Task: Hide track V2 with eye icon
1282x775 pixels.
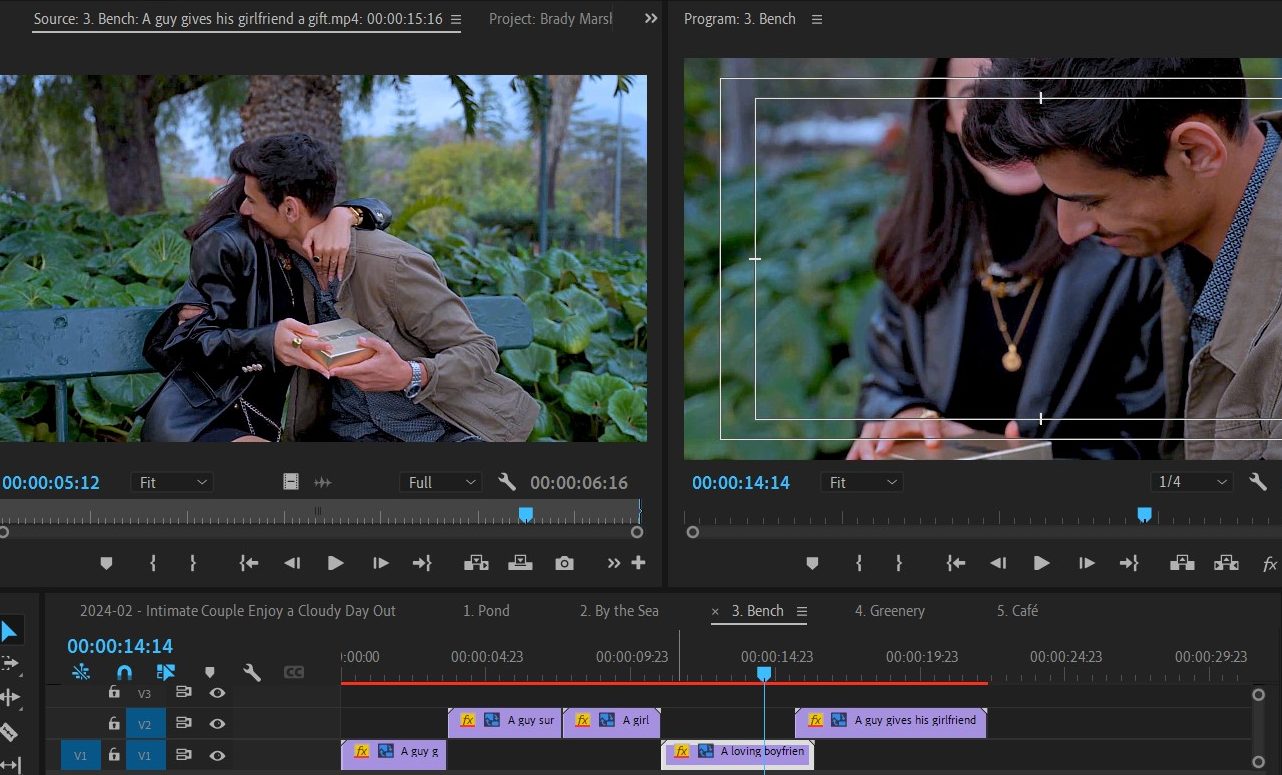Action: [x=217, y=723]
